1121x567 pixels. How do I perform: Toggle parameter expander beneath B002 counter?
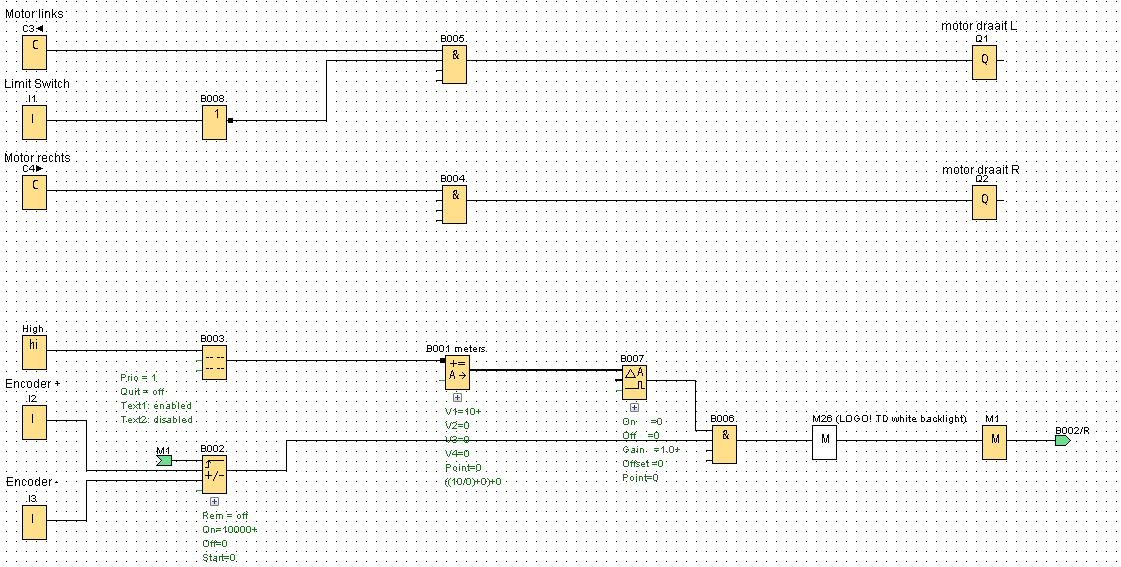click(214, 502)
